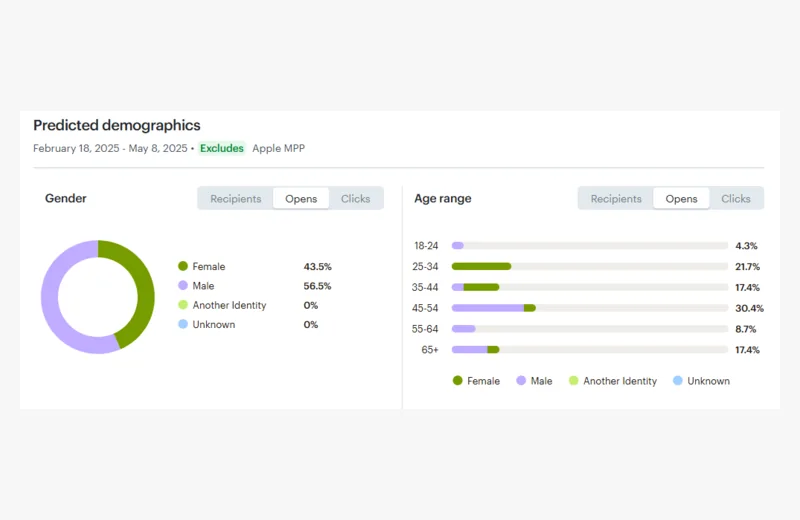Switch Age range chart to Recipients tab
The height and width of the screenshot is (520, 800).
click(616, 199)
